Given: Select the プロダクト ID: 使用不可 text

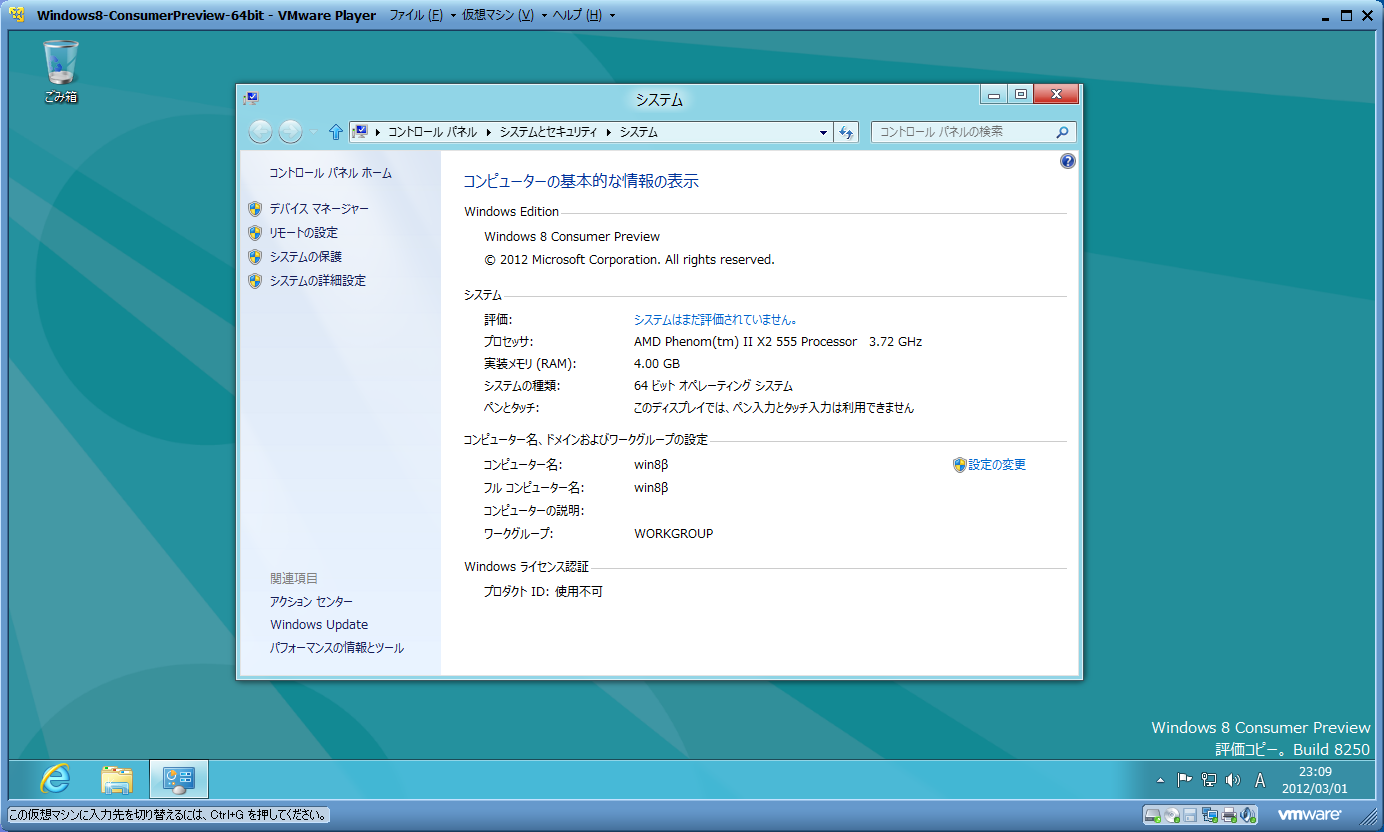Looking at the screenshot, I should pos(544,592).
